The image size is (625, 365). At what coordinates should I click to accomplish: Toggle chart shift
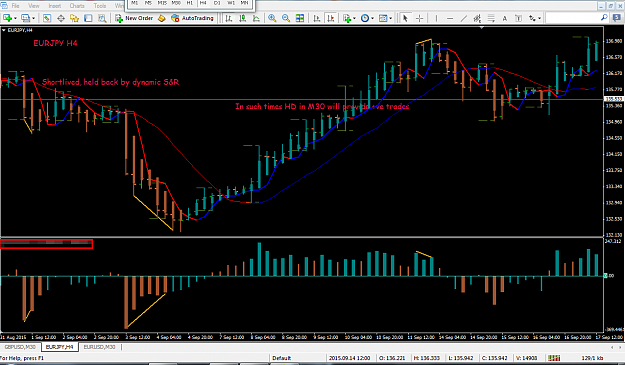[331, 18]
